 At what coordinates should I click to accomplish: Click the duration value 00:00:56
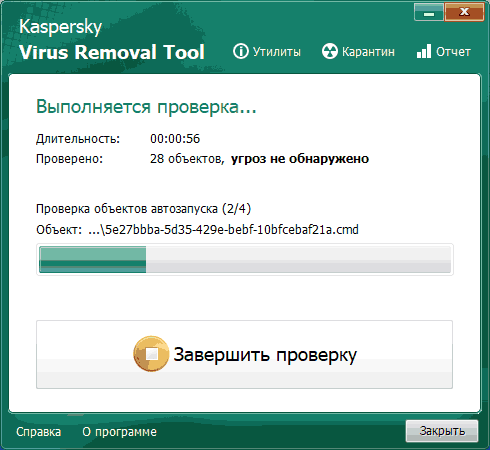tap(175, 139)
